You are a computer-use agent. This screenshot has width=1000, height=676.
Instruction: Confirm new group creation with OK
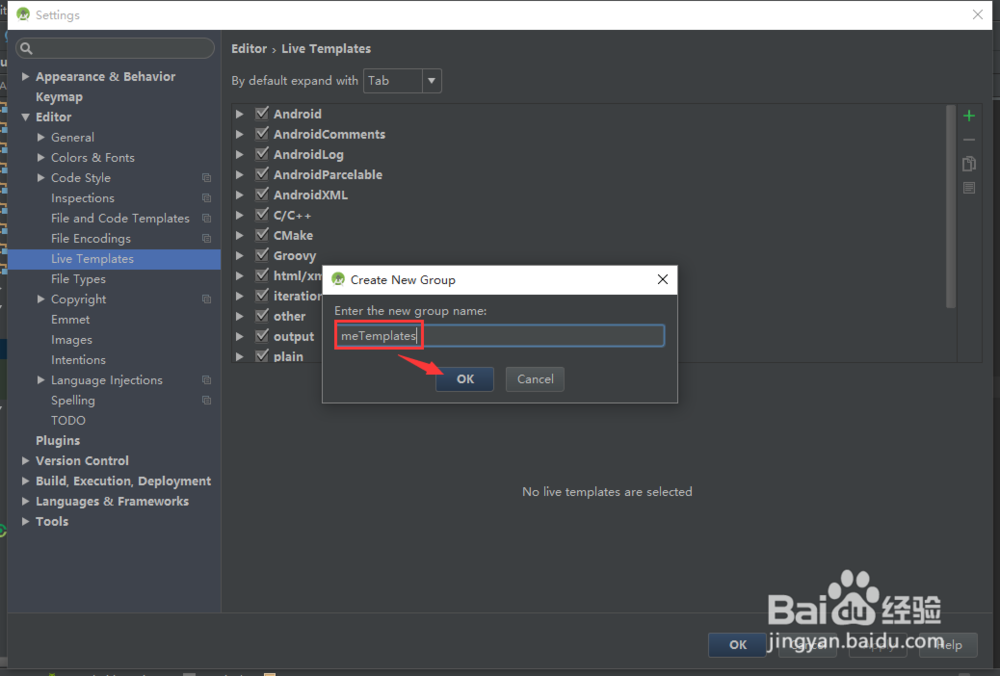pos(464,379)
